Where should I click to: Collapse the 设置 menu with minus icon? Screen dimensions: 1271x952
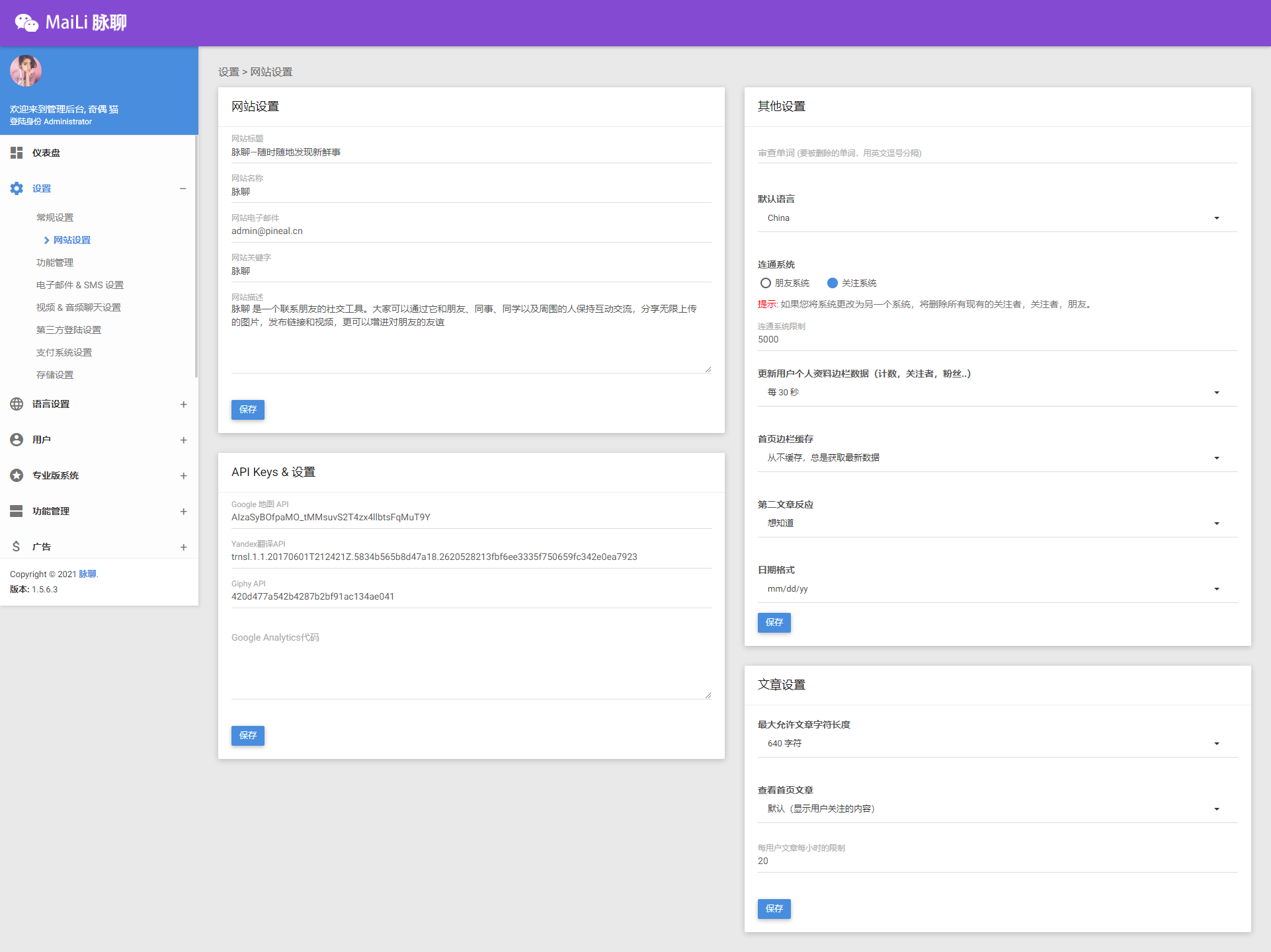tap(183, 188)
